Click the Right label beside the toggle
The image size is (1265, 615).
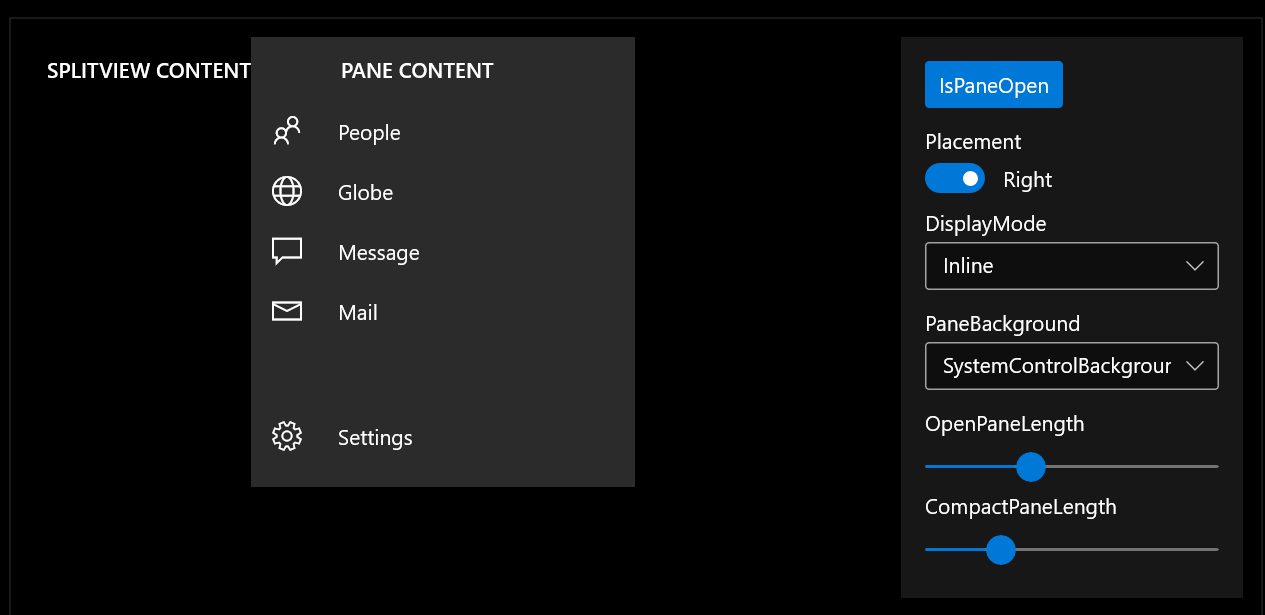1028,180
